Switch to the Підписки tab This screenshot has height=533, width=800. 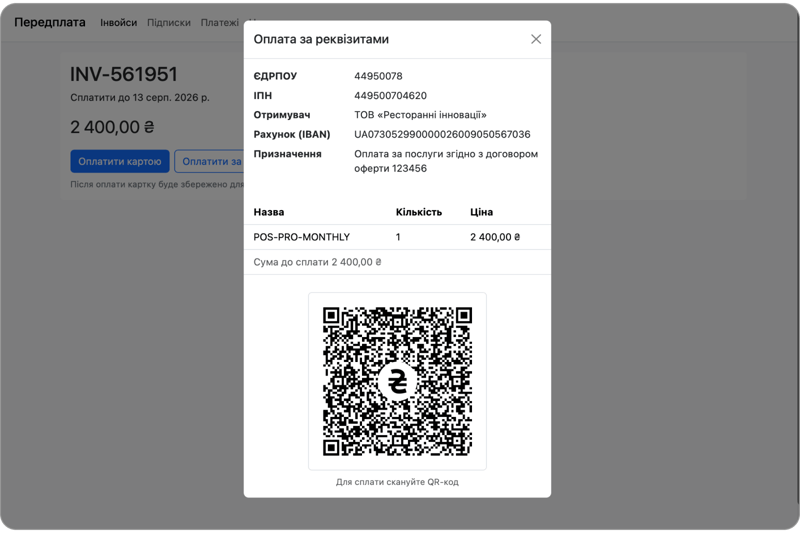point(169,22)
